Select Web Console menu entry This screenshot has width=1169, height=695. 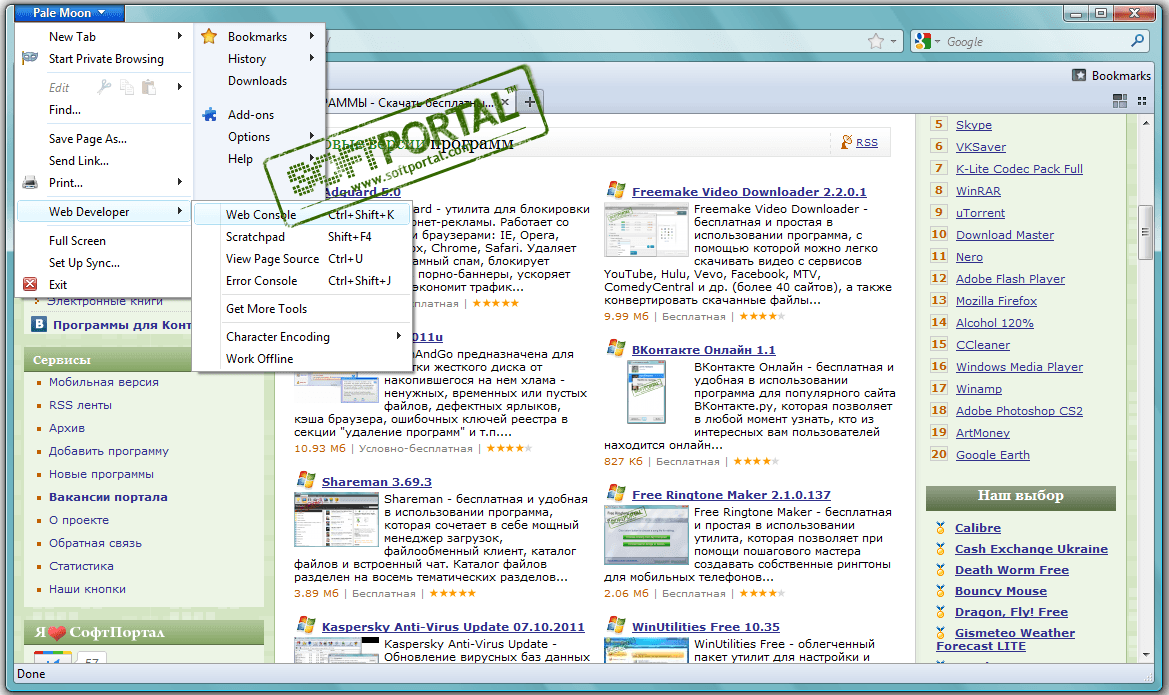coord(302,215)
